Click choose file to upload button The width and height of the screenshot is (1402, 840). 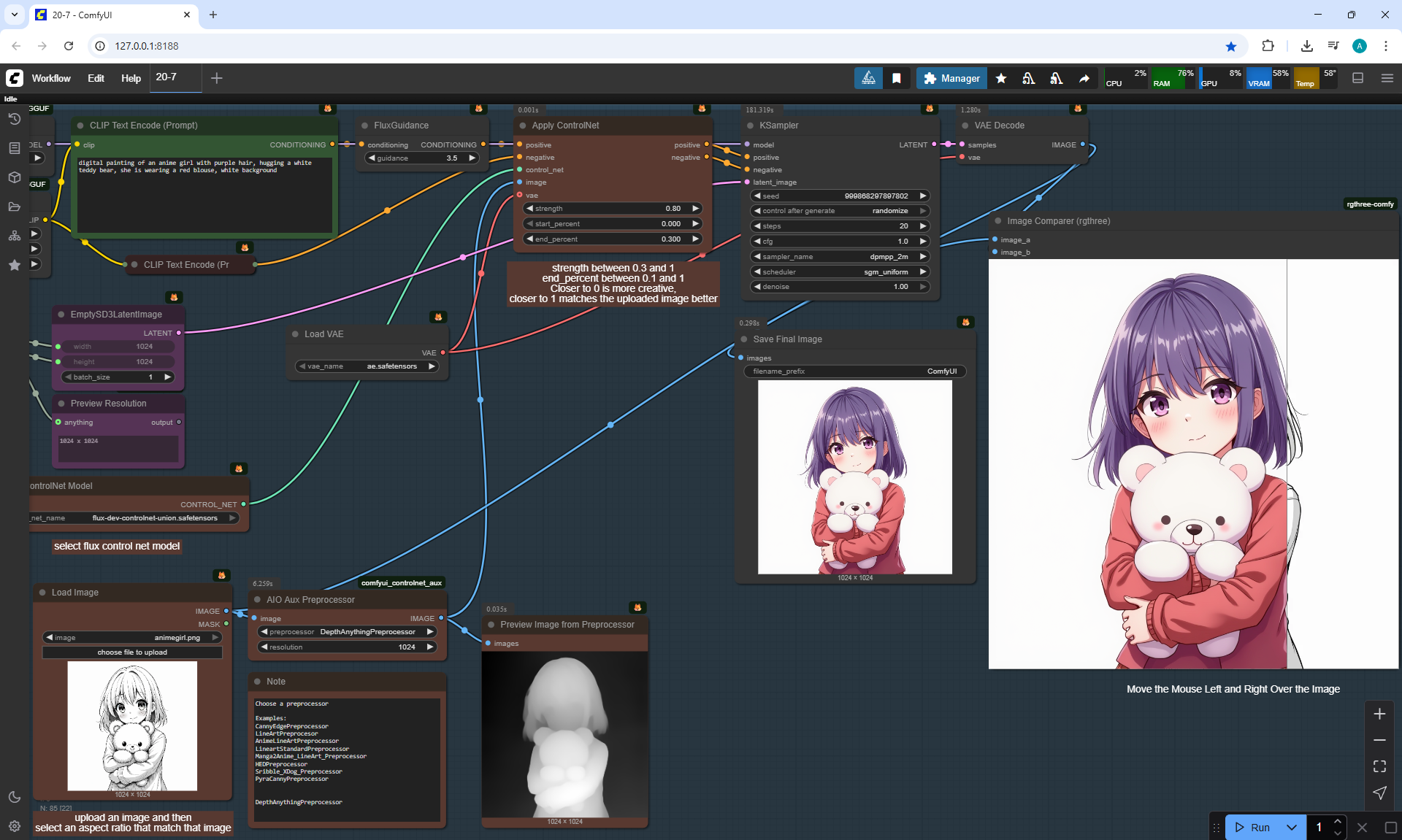tap(132, 652)
